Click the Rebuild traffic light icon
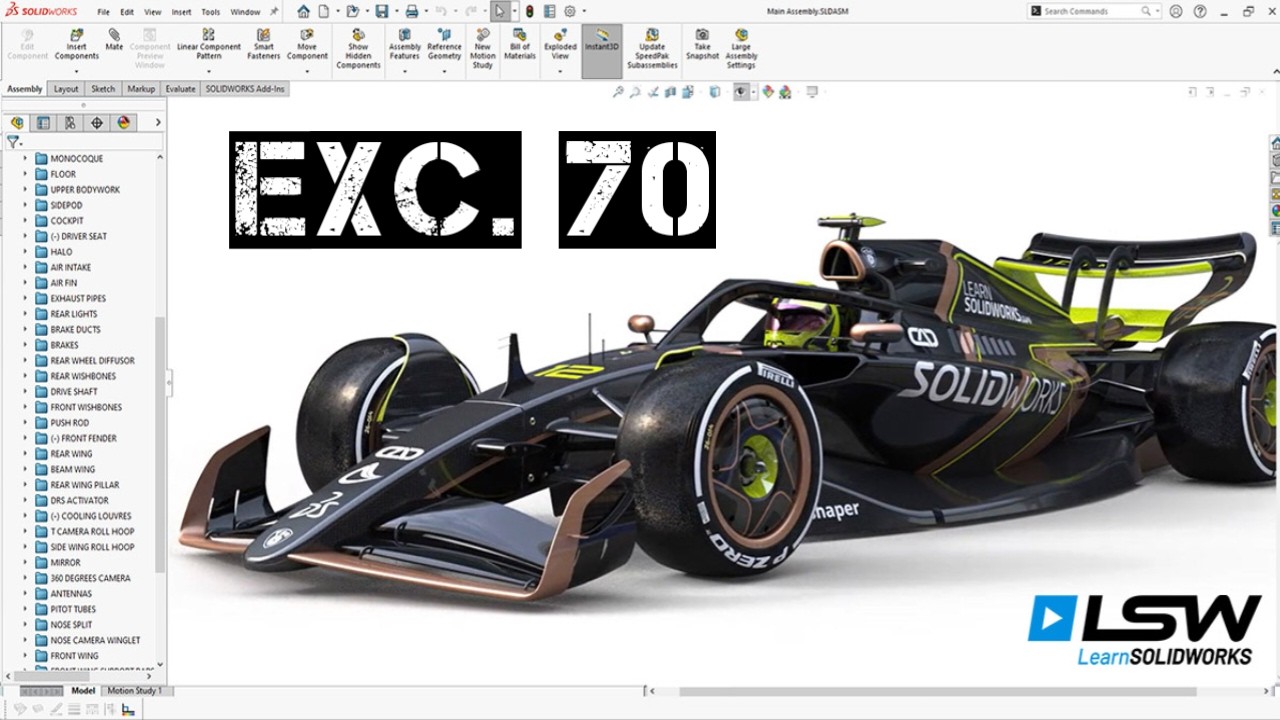Viewport: 1280px width, 720px height. (529, 11)
